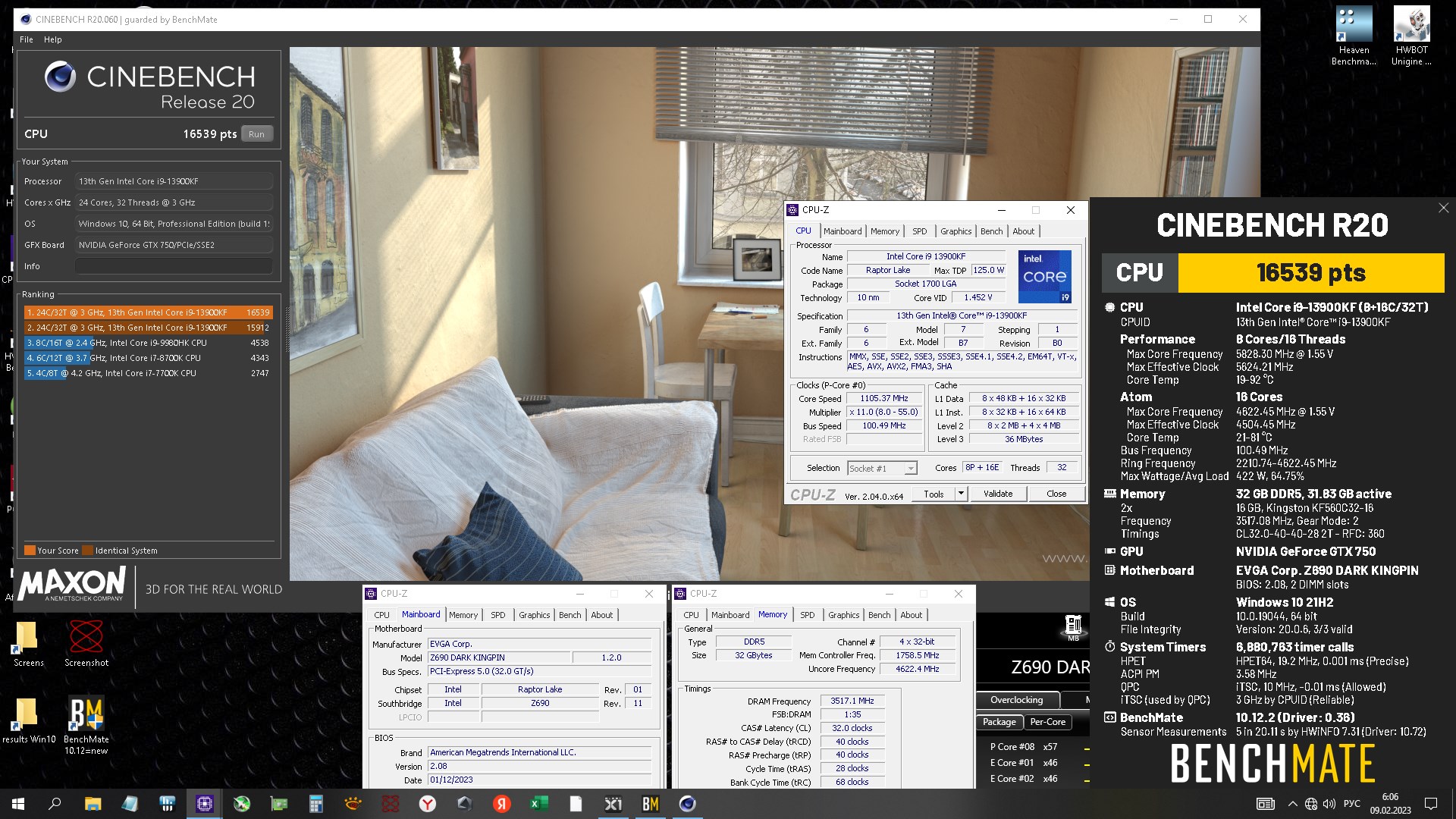1456x819 pixels.
Task: Run the Cinebench CPU test
Action: point(256,134)
